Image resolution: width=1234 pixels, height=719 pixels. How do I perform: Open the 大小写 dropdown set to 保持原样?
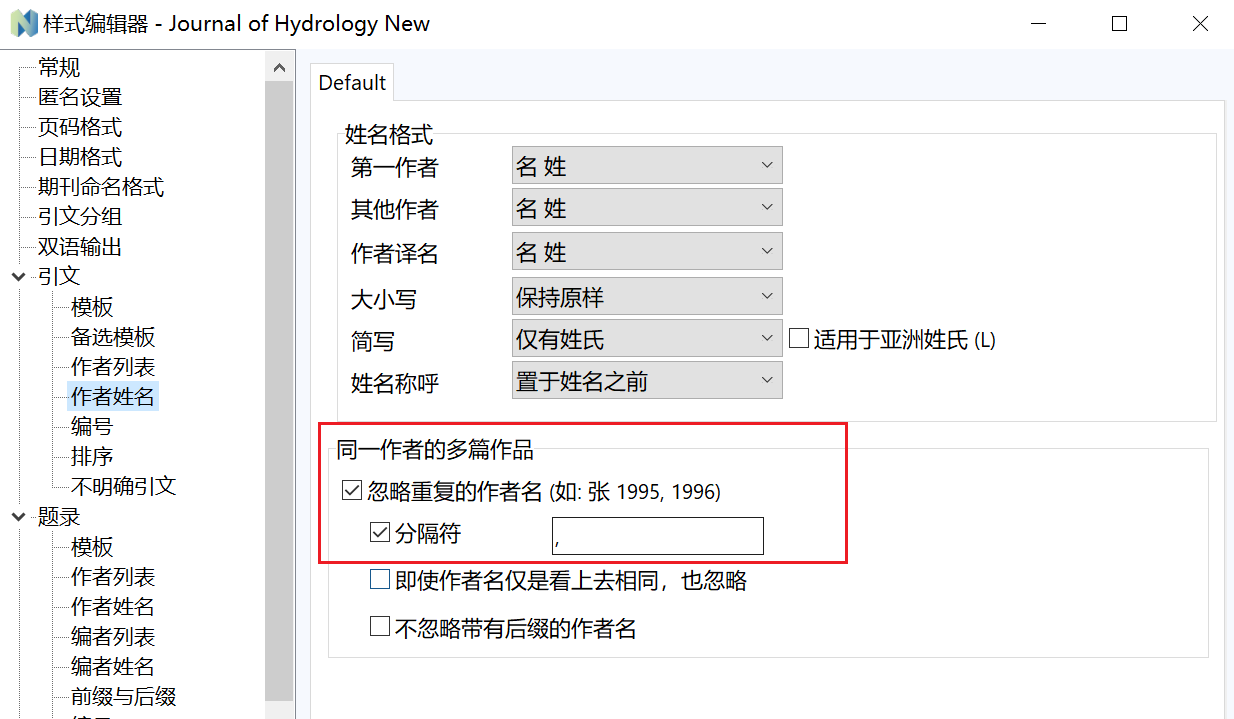[x=647, y=297]
